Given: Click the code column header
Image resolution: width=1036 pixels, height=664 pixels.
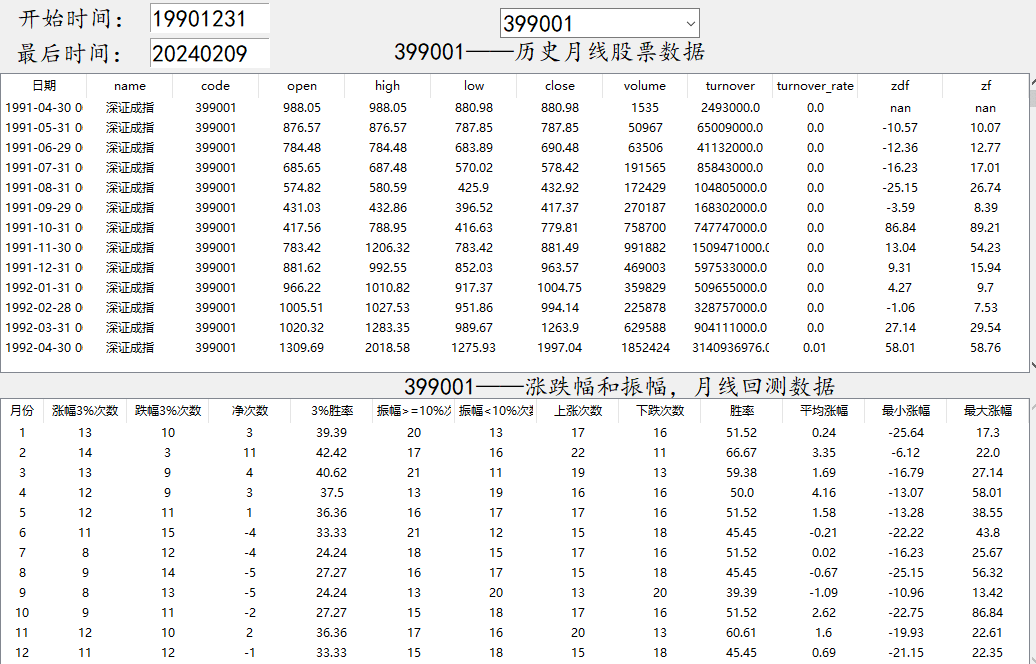Looking at the screenshot, I should tap(215, 86).
